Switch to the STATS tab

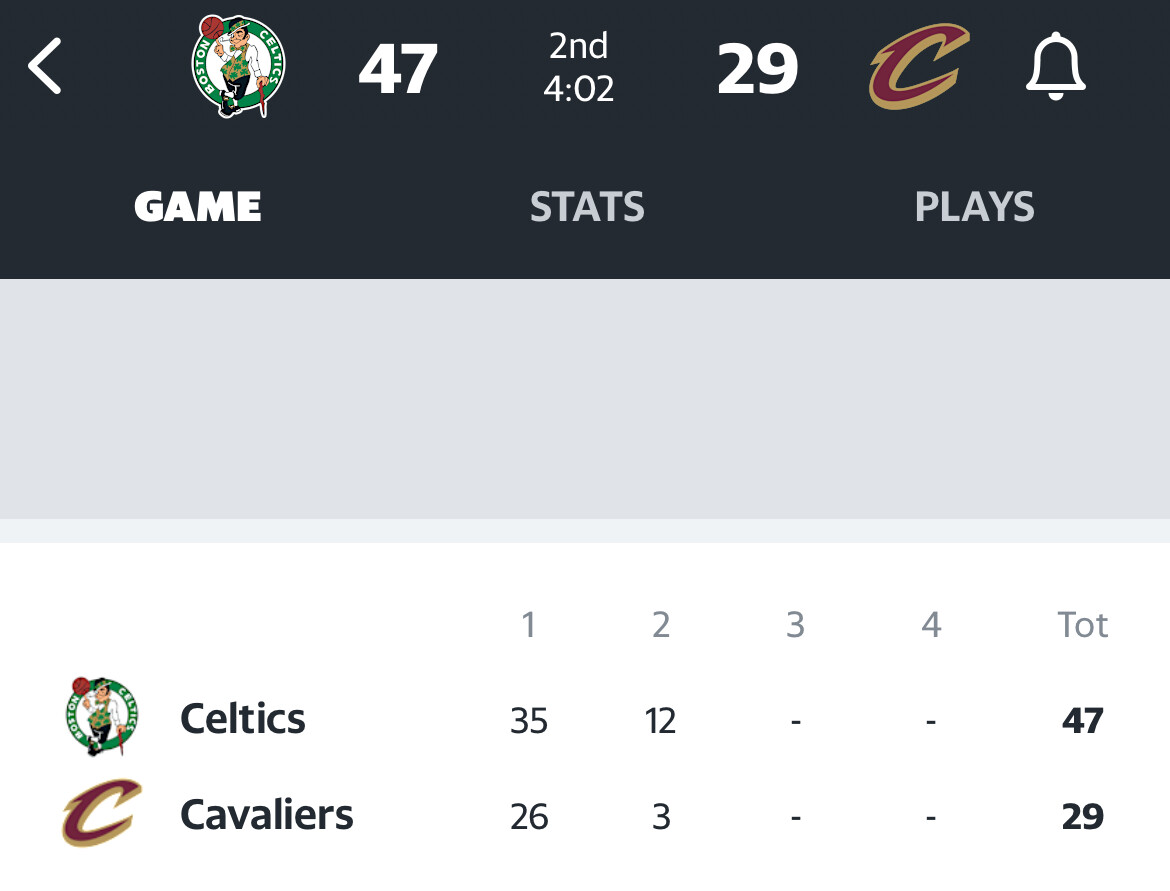coord(587,207)
